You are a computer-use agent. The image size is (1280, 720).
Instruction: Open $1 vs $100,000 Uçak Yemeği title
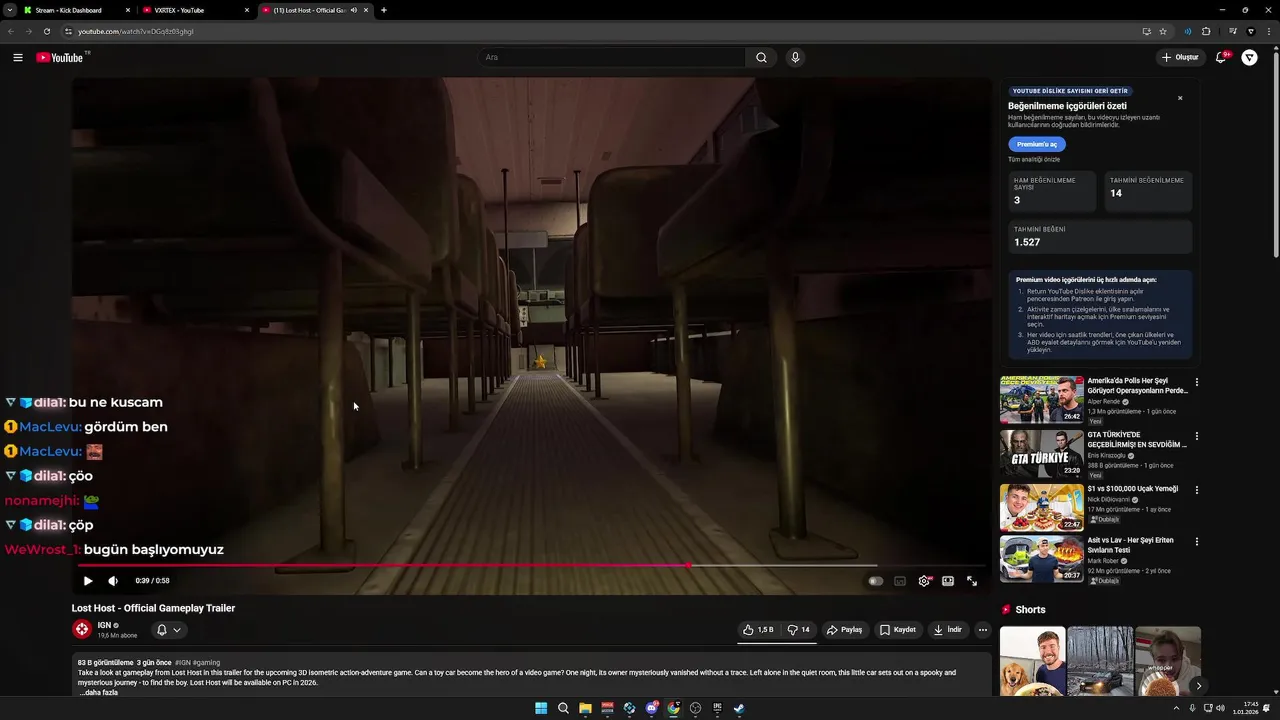pyautogui.click(x=1133, y=489)
